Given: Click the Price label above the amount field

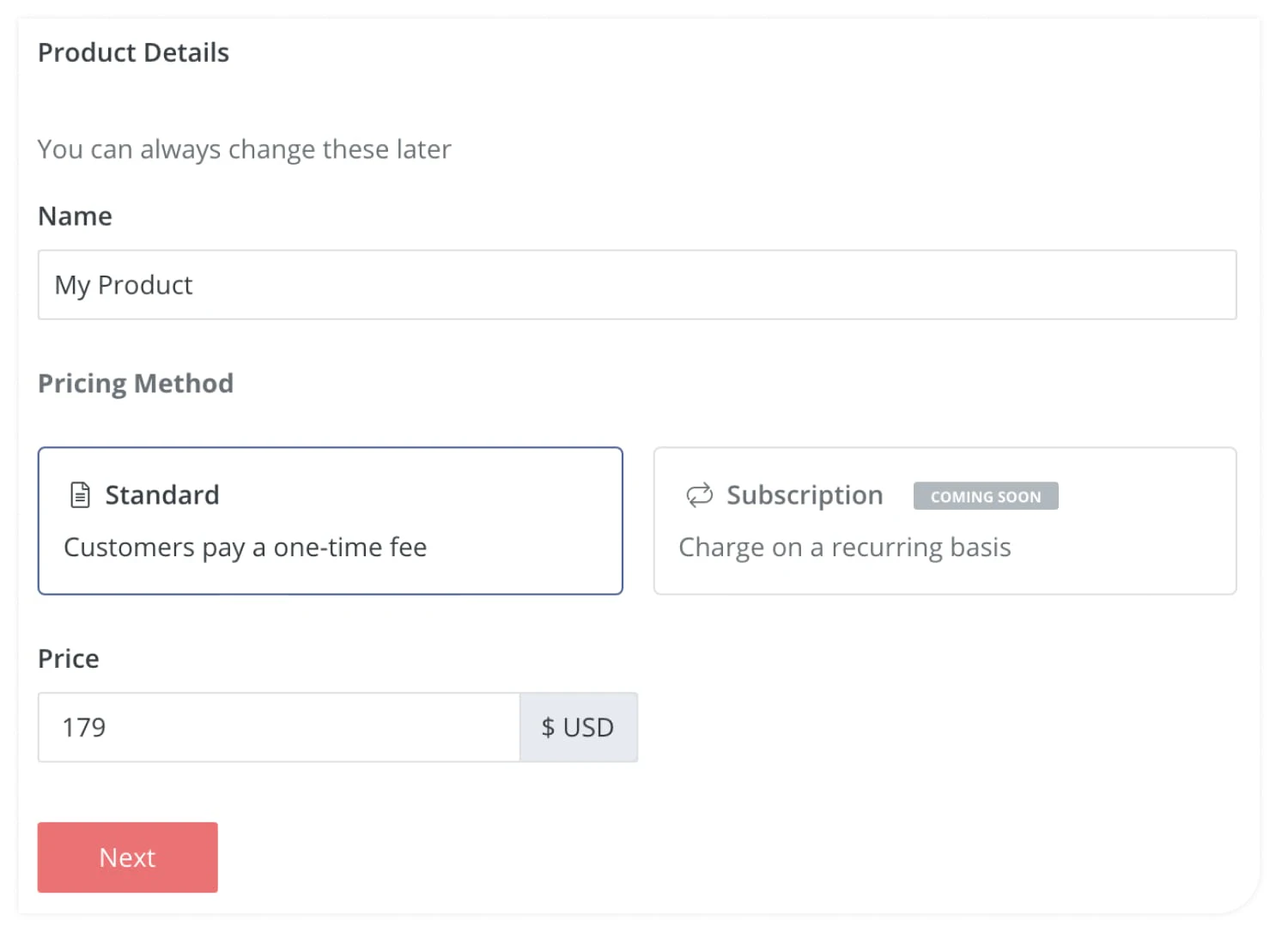Looking at the screenshot, I should (68, 658).
